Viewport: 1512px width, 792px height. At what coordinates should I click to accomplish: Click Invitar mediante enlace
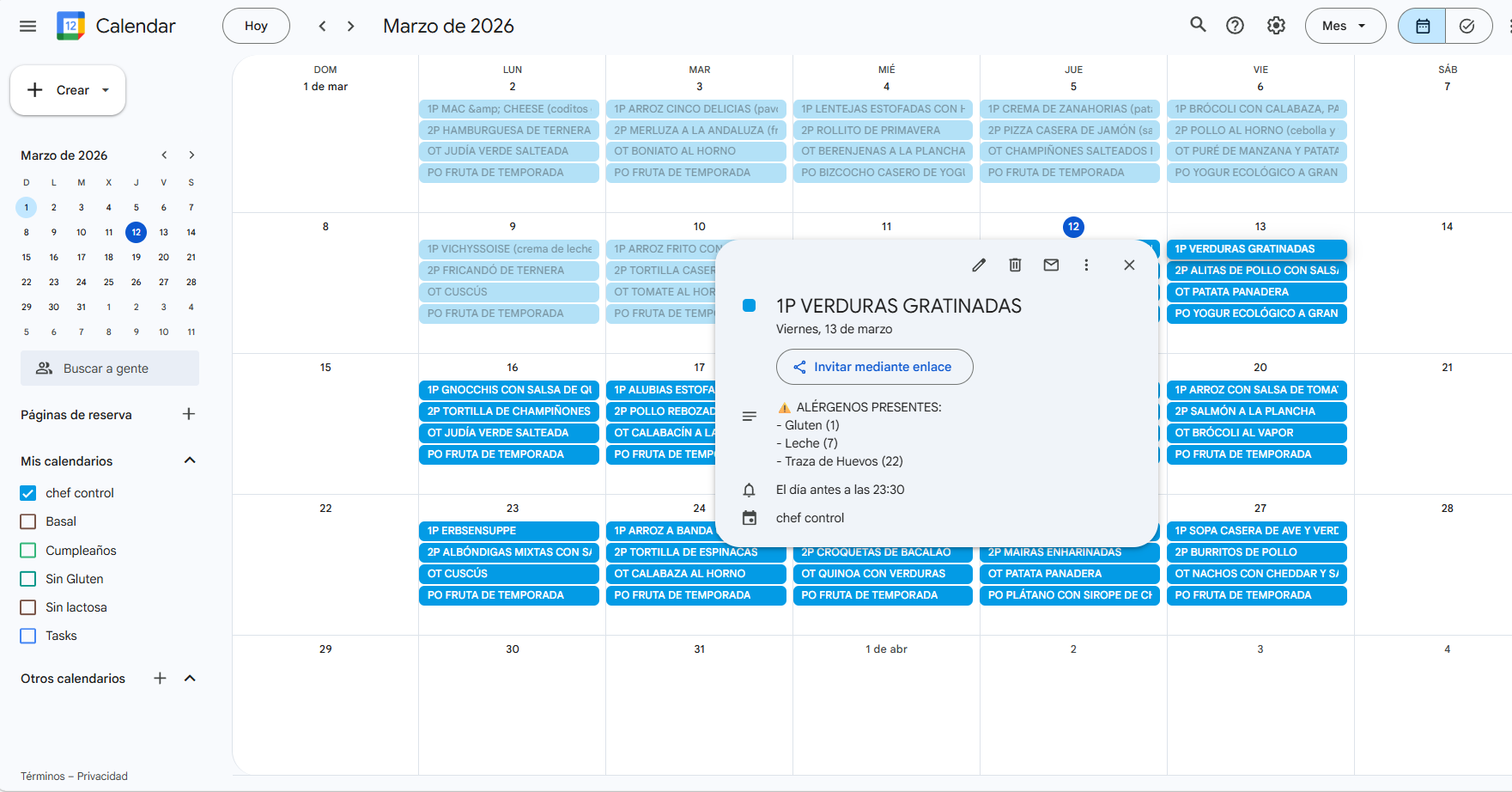click(x=874, y=367)
